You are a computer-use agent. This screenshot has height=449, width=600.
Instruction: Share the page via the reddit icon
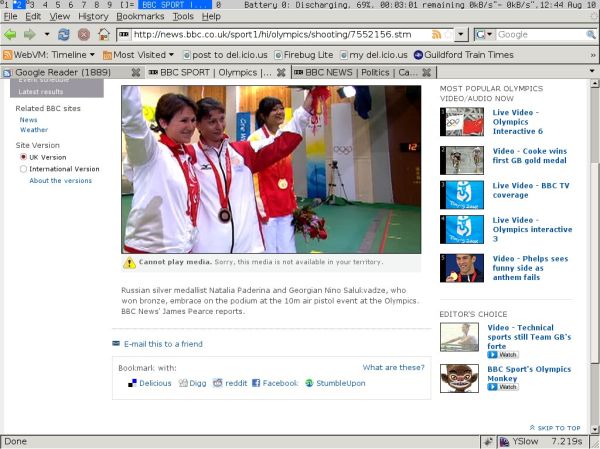tap(218, 383)
